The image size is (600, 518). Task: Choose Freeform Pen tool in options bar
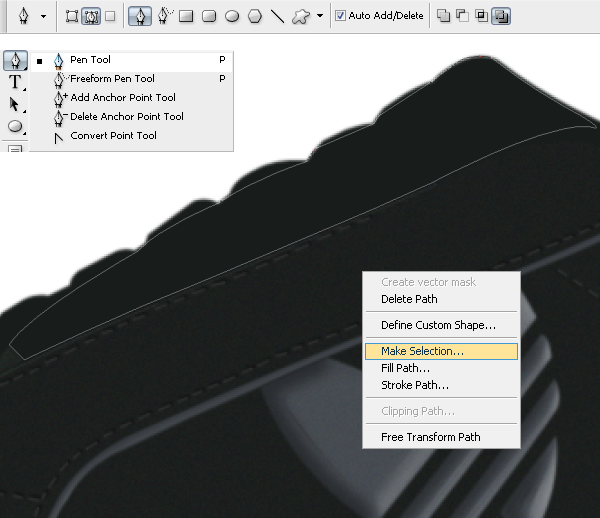(165, 16)
